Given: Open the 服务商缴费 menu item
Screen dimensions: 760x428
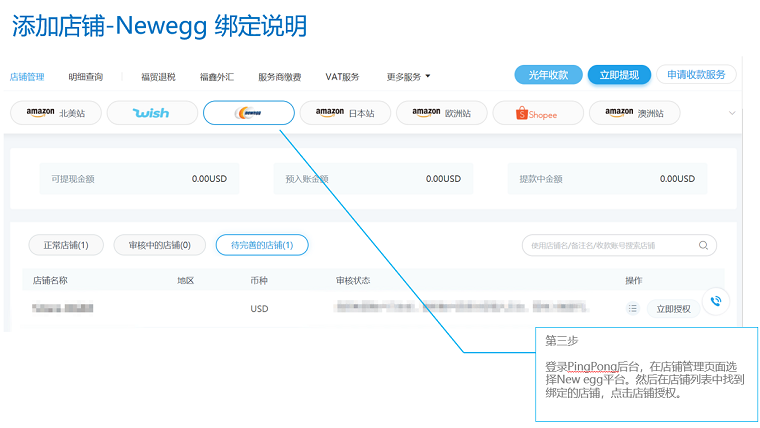Looking at the screenshot, I should 280,77.
